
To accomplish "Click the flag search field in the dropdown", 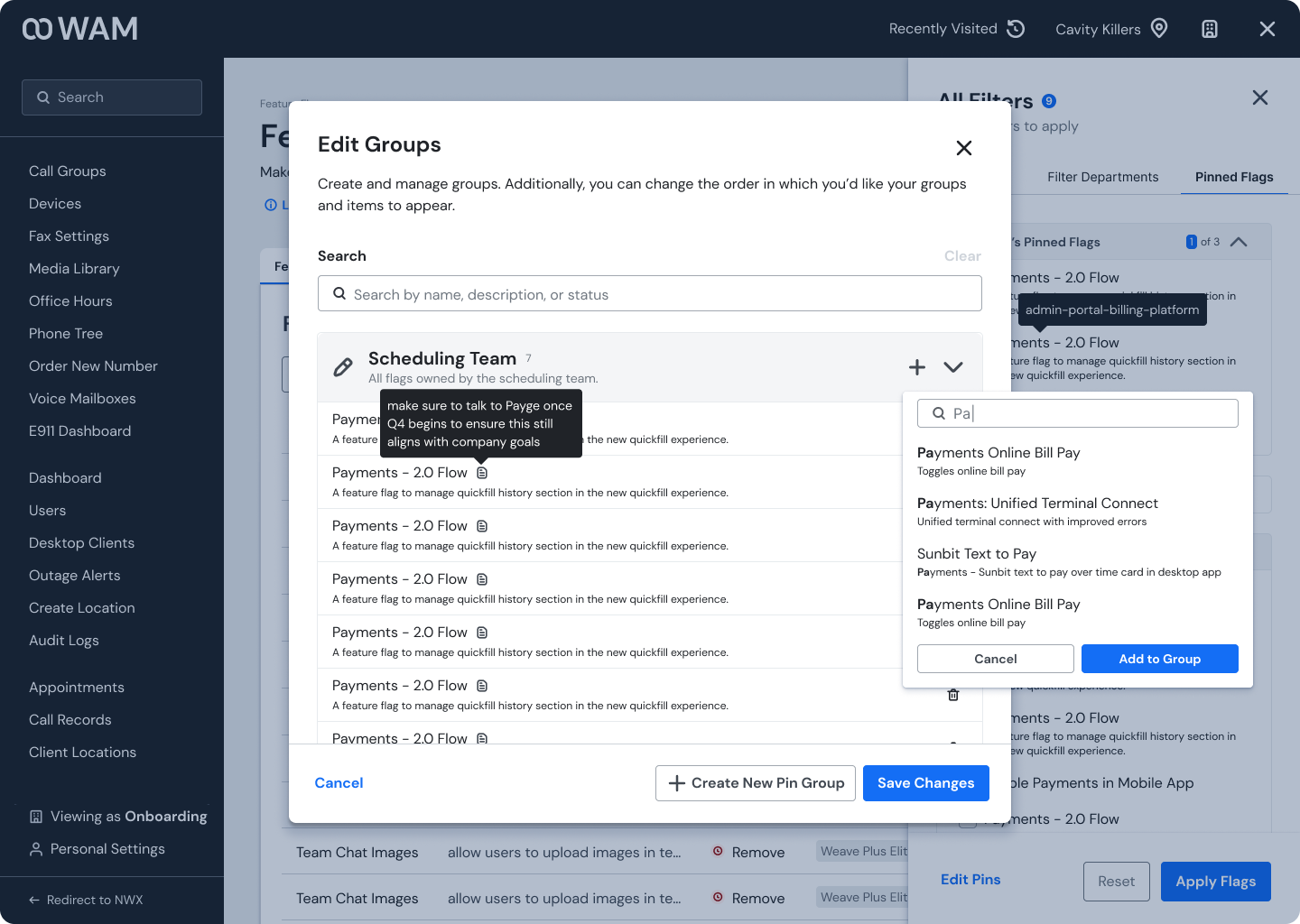I will point(1077,412).
